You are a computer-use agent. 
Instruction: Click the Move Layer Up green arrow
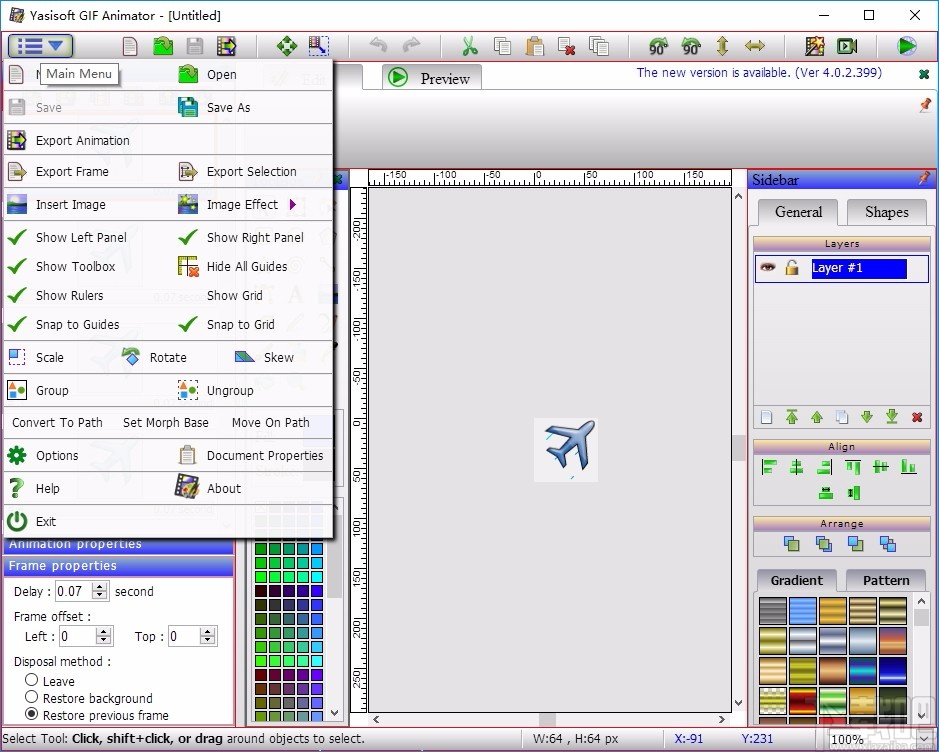(816, 417)
